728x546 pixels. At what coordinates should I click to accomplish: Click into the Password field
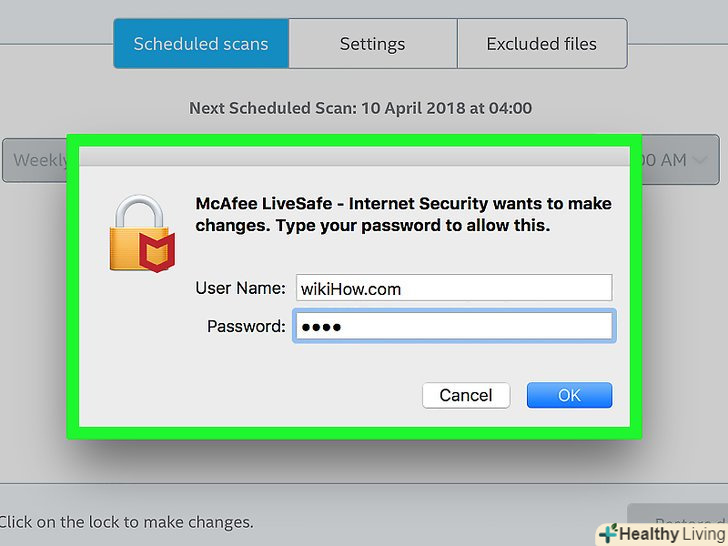click(452, 327)
